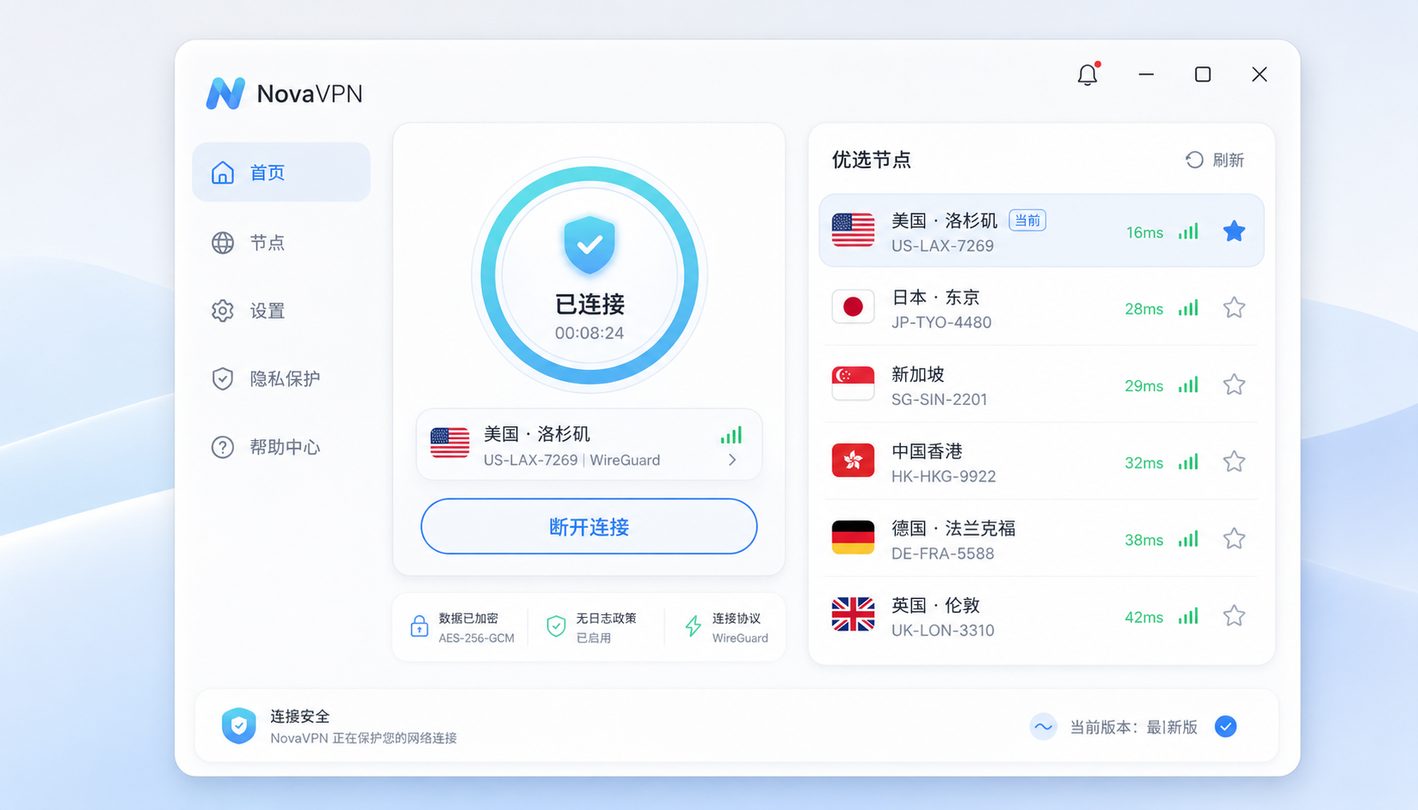Image resolution: width=1418 pixels, height=810 pixels.
Task: Favorite the 新加坡 node star
Action: pyautogui.click(x=1234, y=385)
